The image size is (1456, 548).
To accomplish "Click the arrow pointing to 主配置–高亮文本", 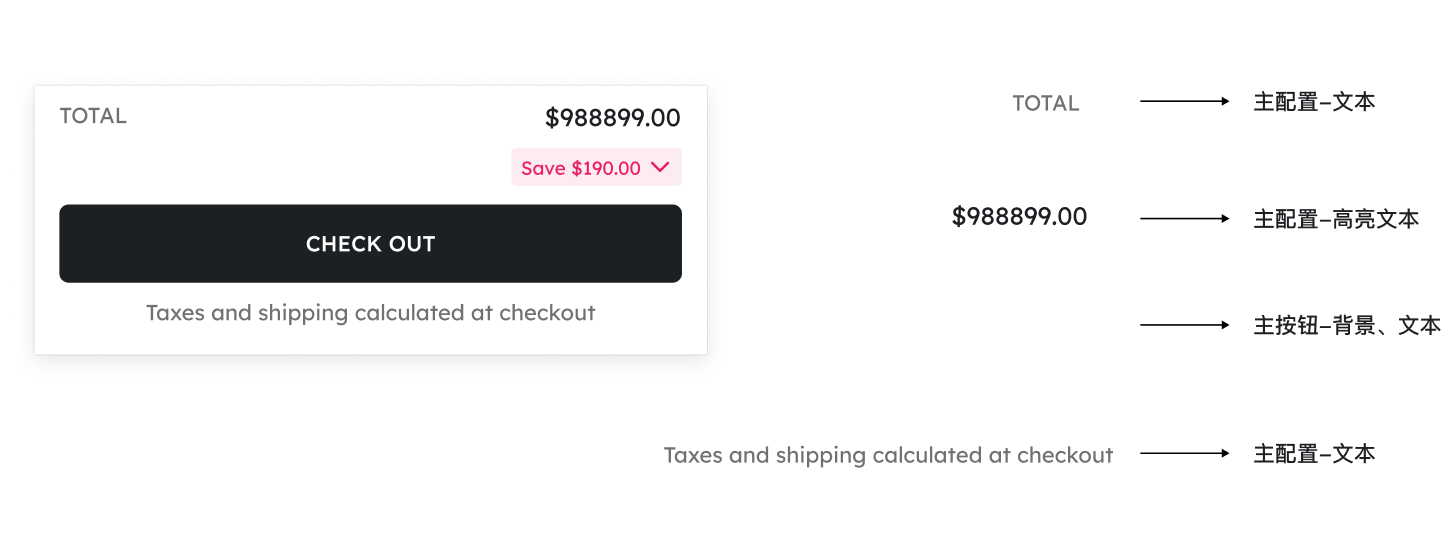I will point(1184,218).
